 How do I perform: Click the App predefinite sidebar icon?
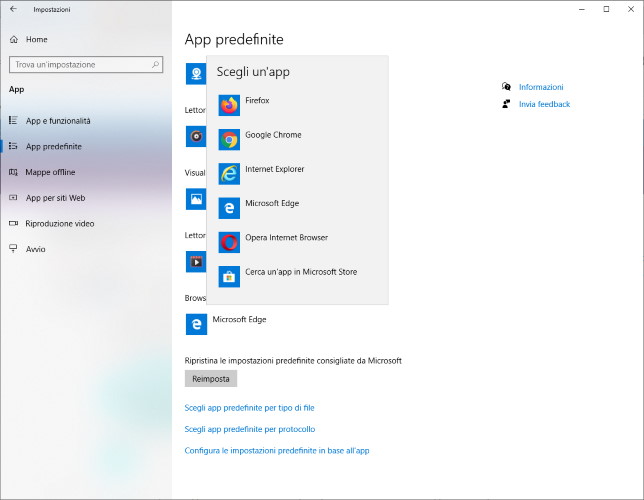click(13, 146)
